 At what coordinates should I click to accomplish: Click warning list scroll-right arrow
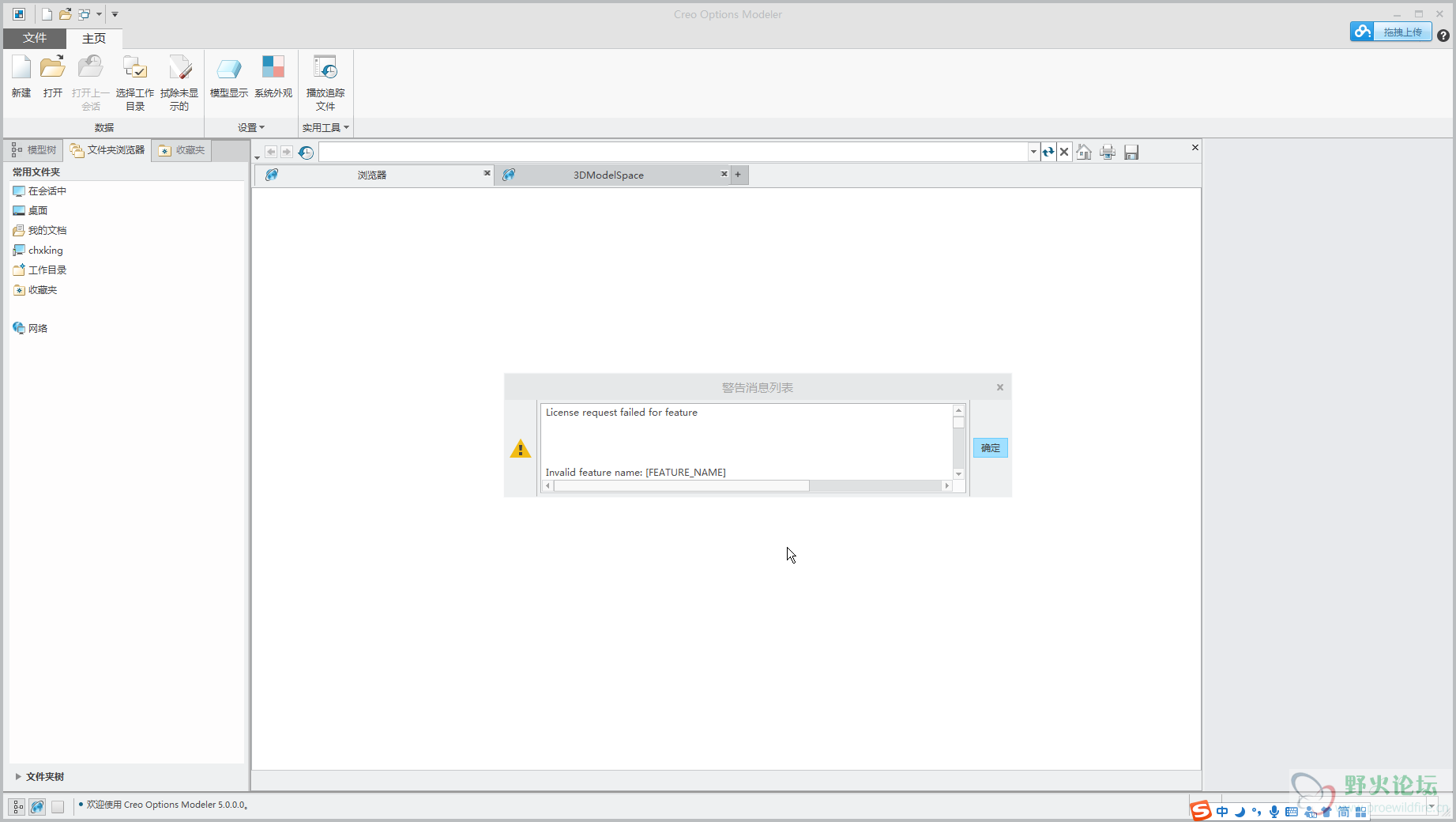[x=947, y=486]
